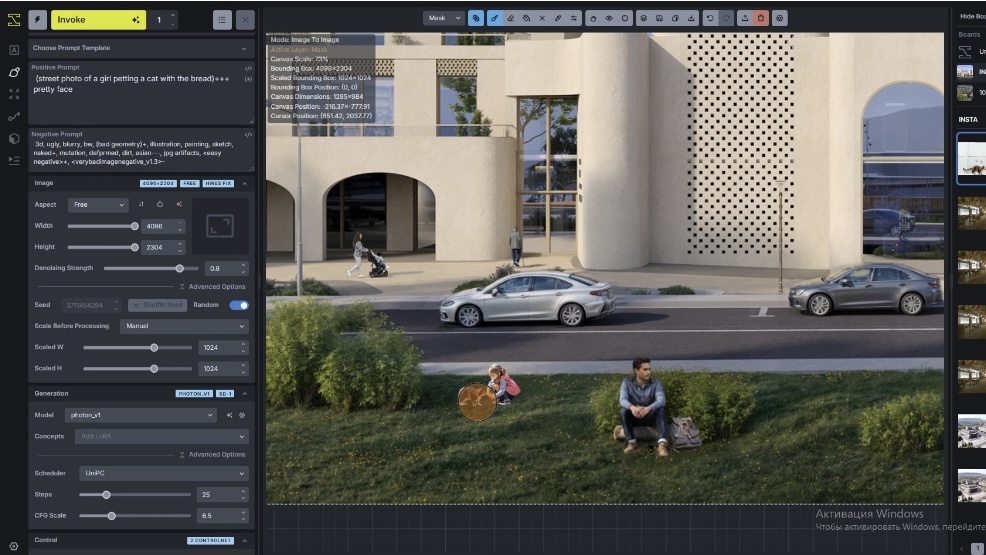Select the Brush tool
The width and height of the screenshot is (986, 555).
point(494,18)
